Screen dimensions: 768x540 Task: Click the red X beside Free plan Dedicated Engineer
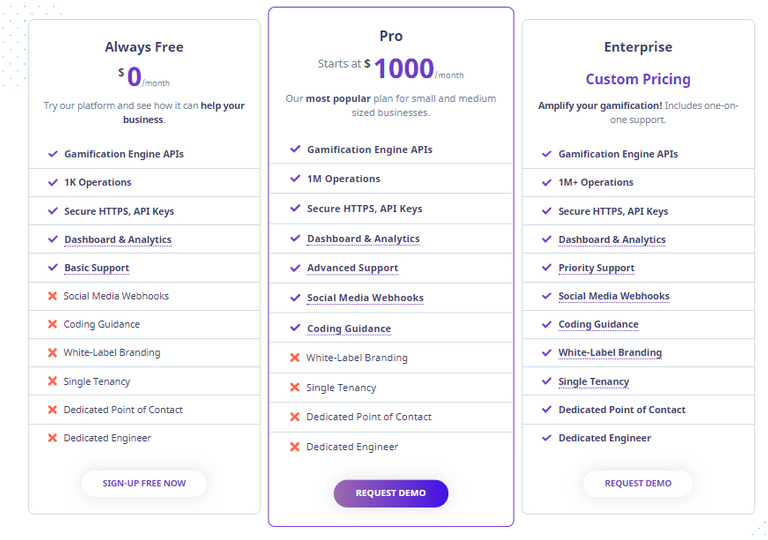click(52, 438)
